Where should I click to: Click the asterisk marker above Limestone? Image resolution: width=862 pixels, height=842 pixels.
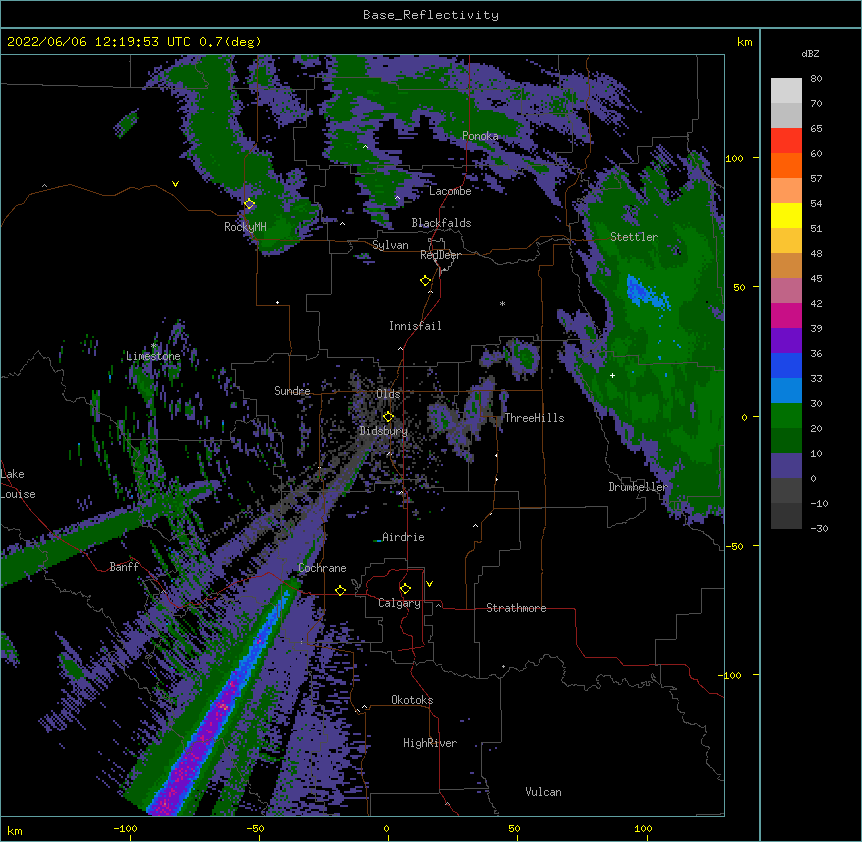coord(154,346)
